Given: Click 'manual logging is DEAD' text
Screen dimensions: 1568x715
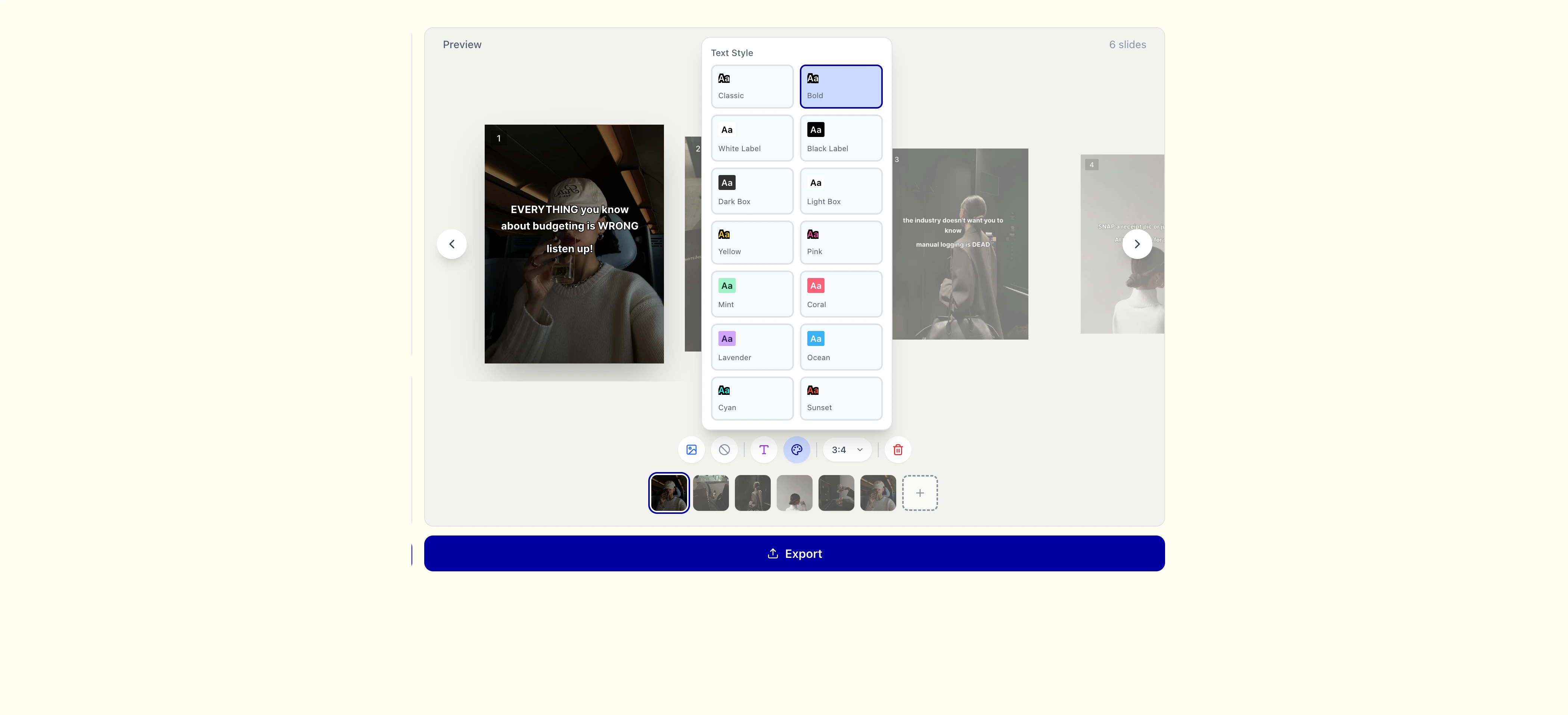Looking at the screenshot, I should (953, 245).
